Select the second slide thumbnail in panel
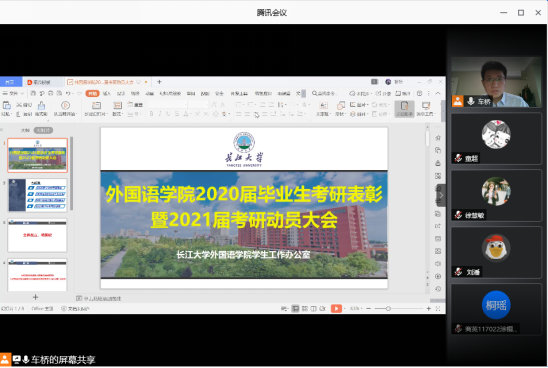 [37, 195]
